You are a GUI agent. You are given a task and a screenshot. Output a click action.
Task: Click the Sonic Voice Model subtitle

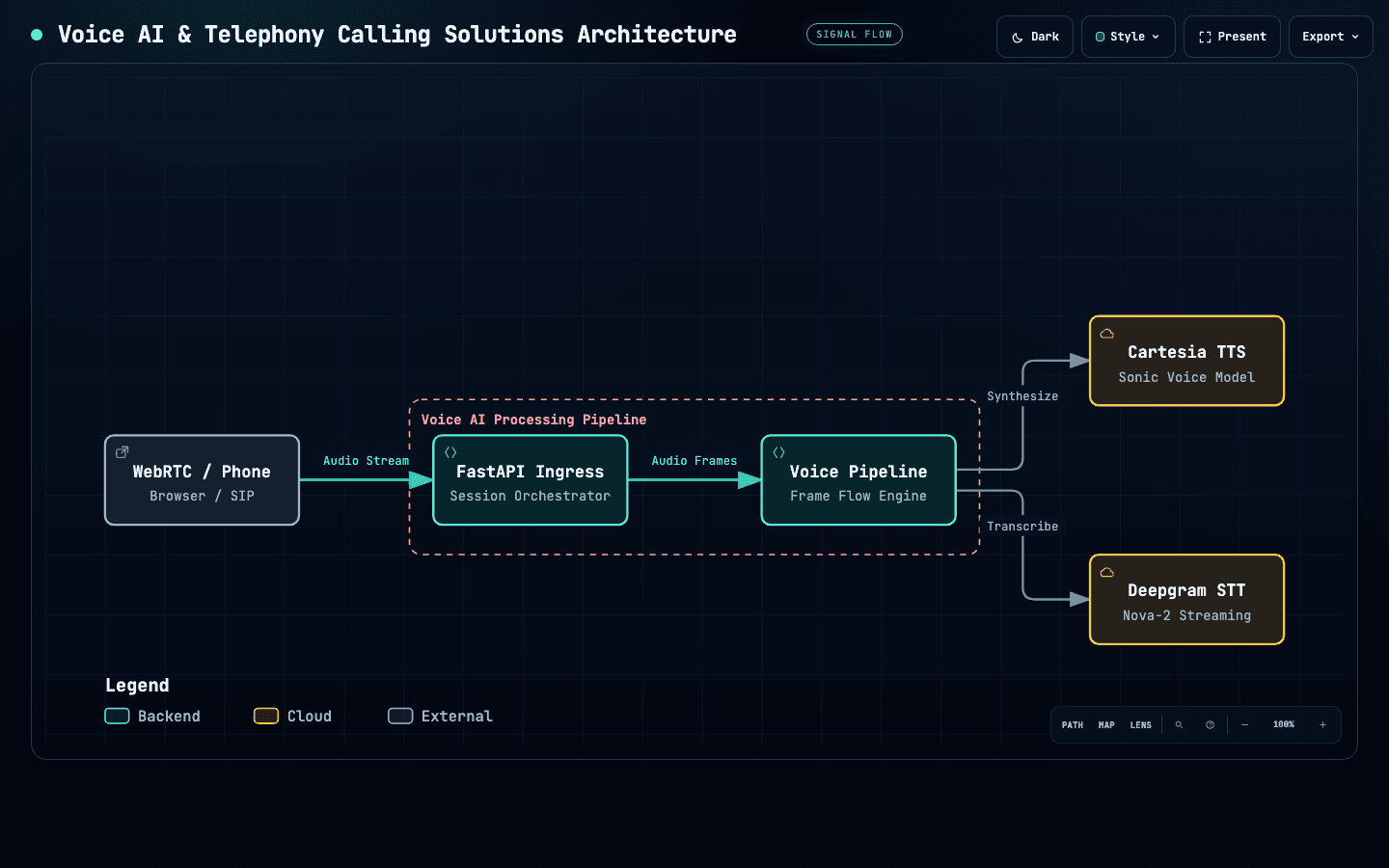pyautogui.click(x=1186, y=378)
